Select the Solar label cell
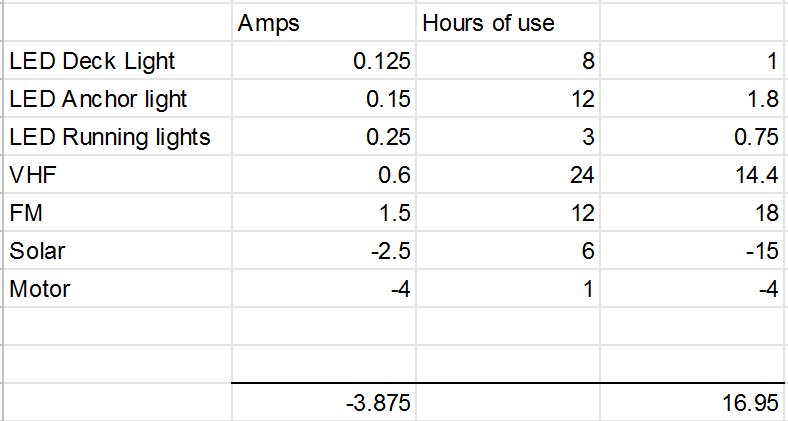Viewport: 788px width, 421px height. click(118, 250)
